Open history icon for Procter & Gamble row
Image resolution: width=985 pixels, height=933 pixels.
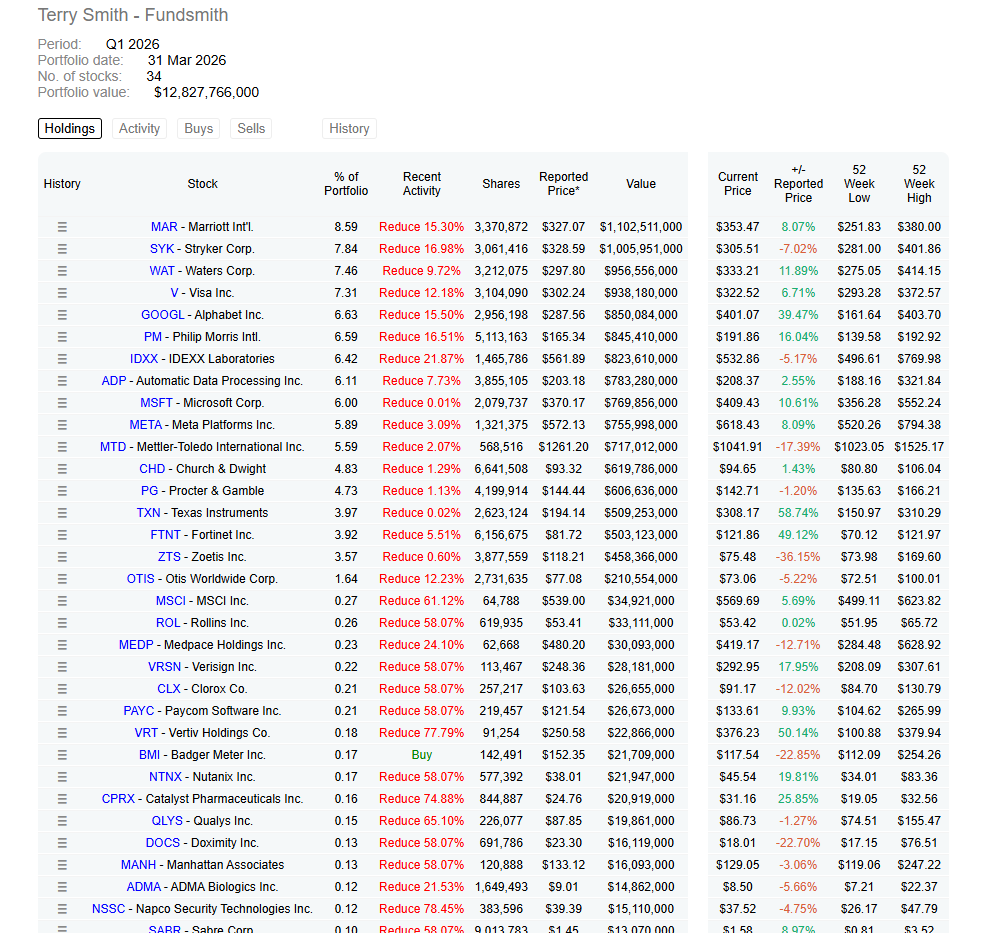[62, 491]
